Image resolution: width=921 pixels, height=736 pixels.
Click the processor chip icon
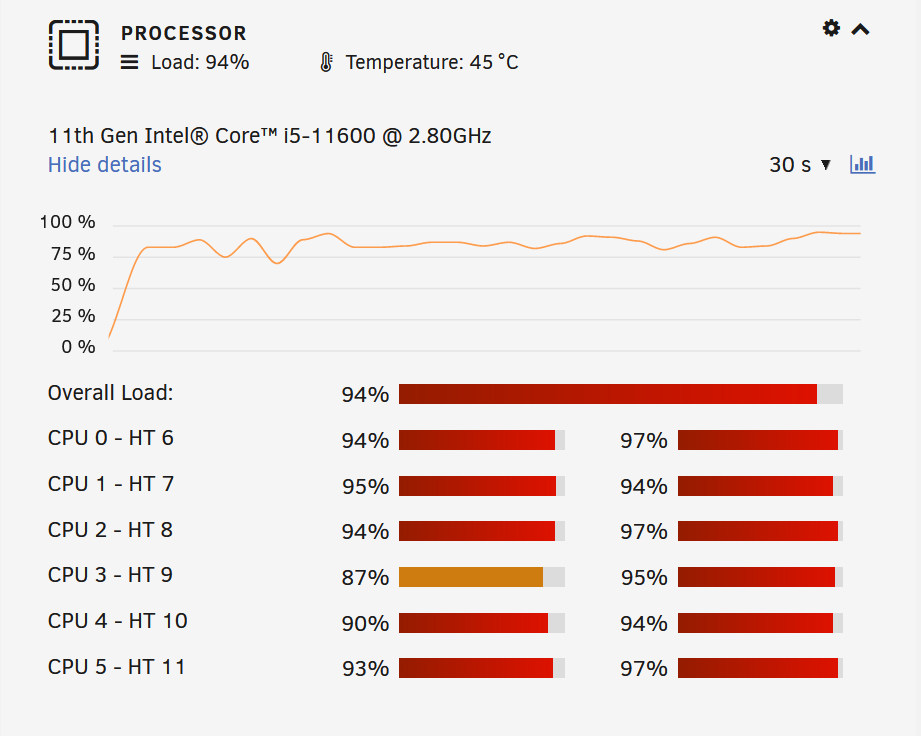point(74,45)
